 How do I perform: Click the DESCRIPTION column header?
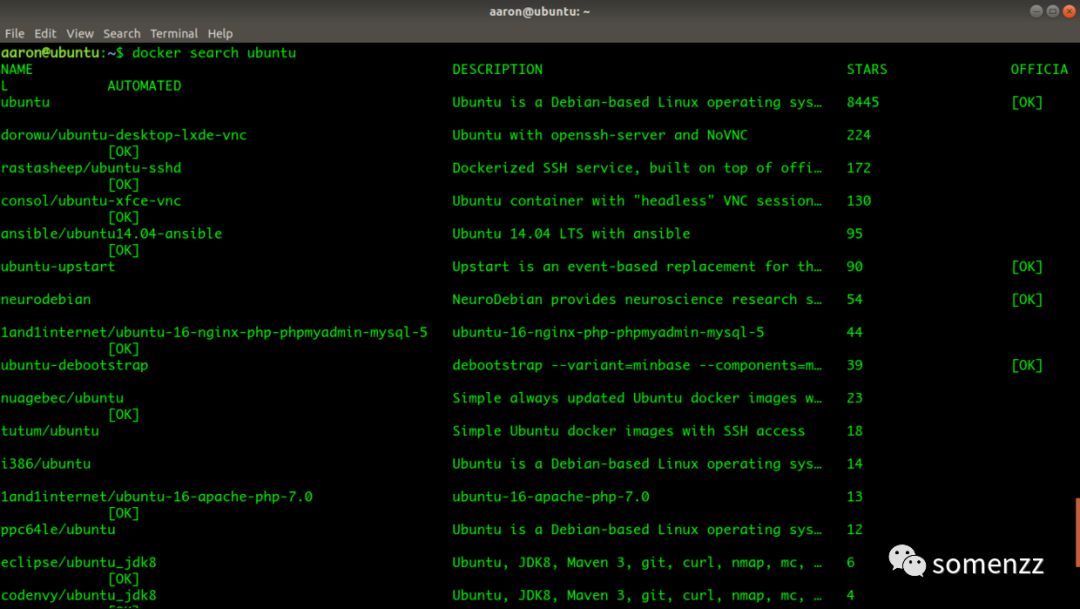(497, 69)
